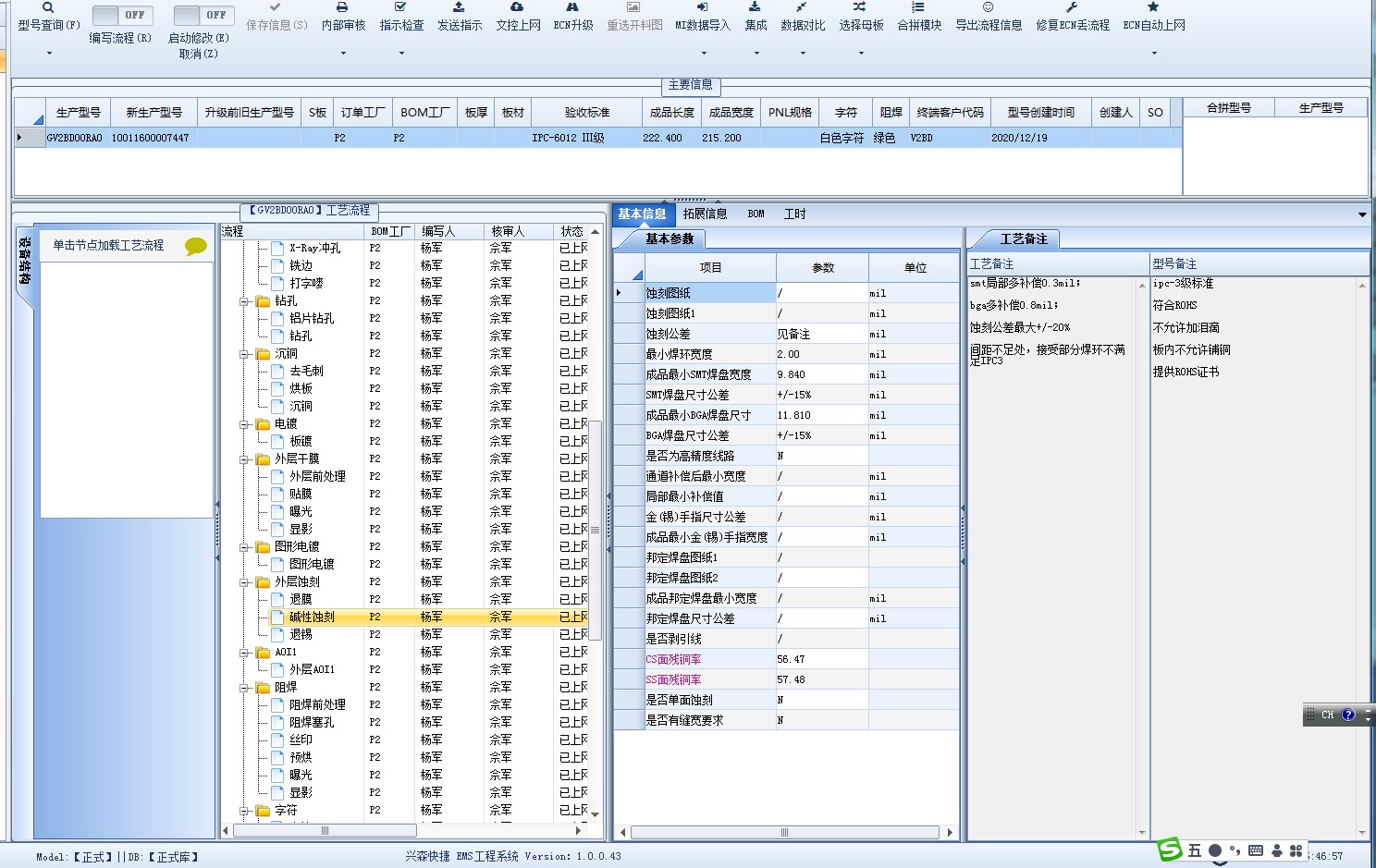
Task: Click the 编写人 column header
Action: [448, 231]
